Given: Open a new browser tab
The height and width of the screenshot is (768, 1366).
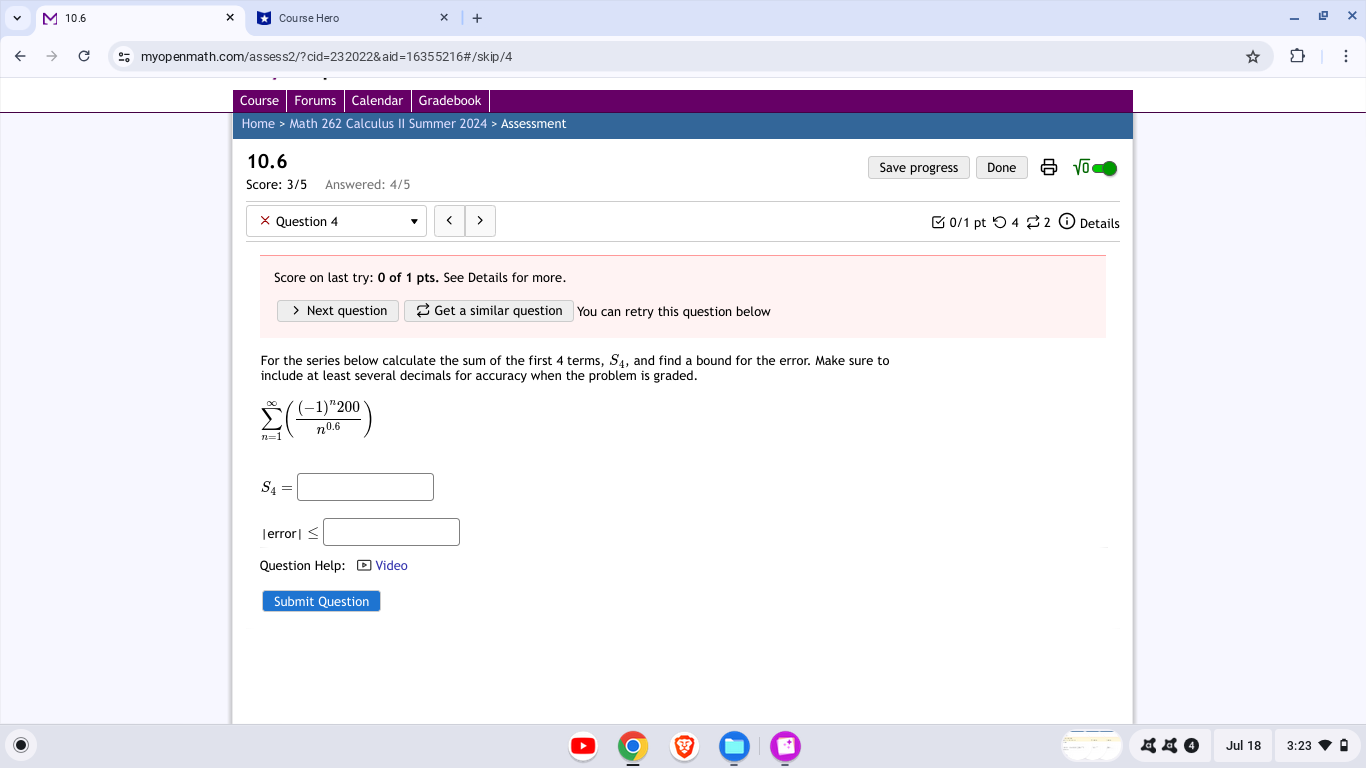Looking at the screenshot, I should point(477,18).
